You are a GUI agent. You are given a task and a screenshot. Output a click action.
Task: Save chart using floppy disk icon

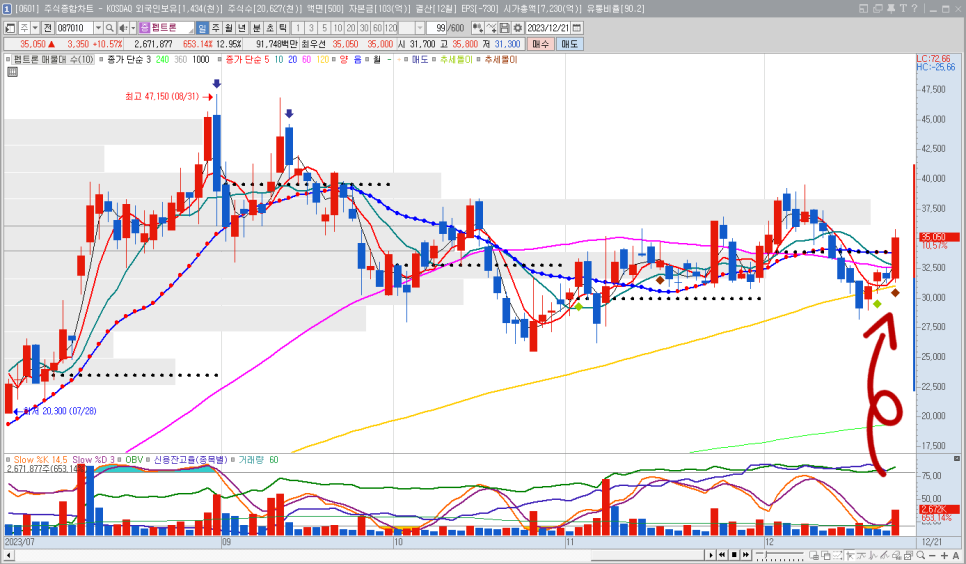tap(505, 28)
